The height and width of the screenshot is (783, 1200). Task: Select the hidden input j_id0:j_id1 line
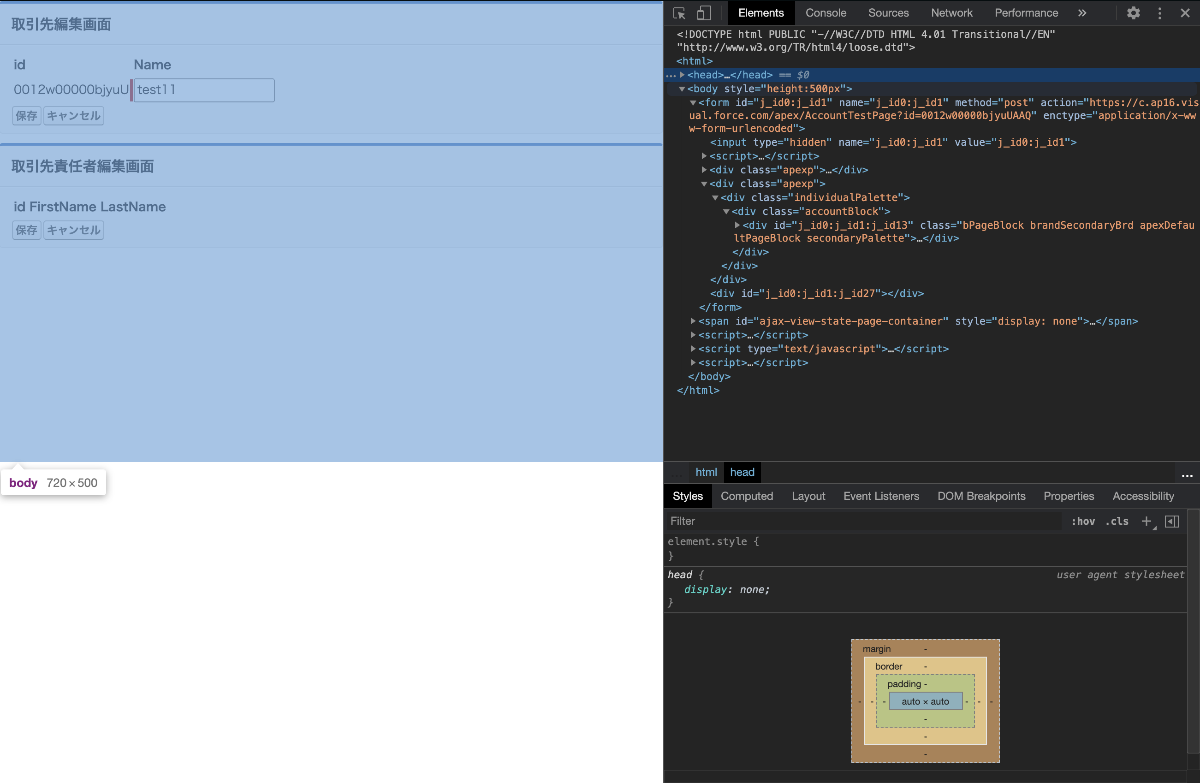893,143
